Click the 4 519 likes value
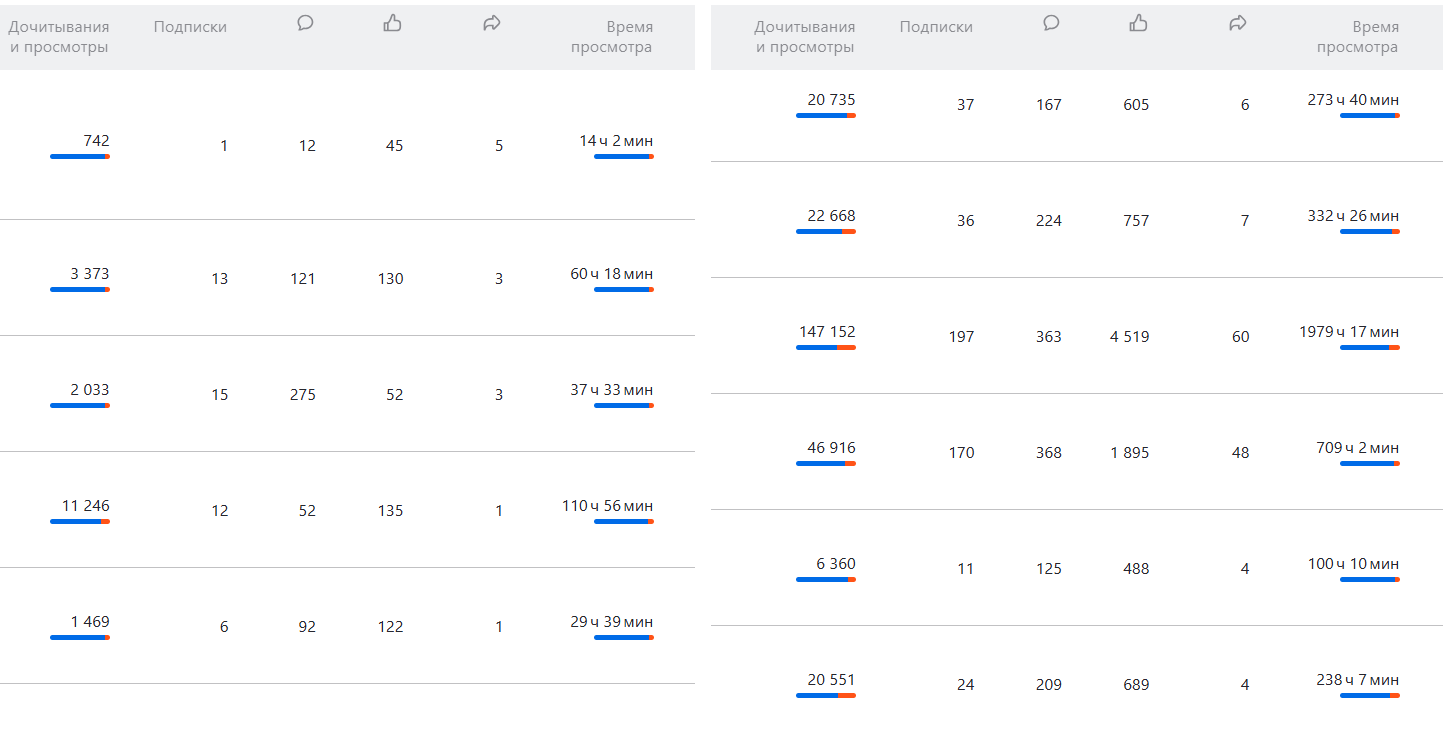 [1129, 337]
